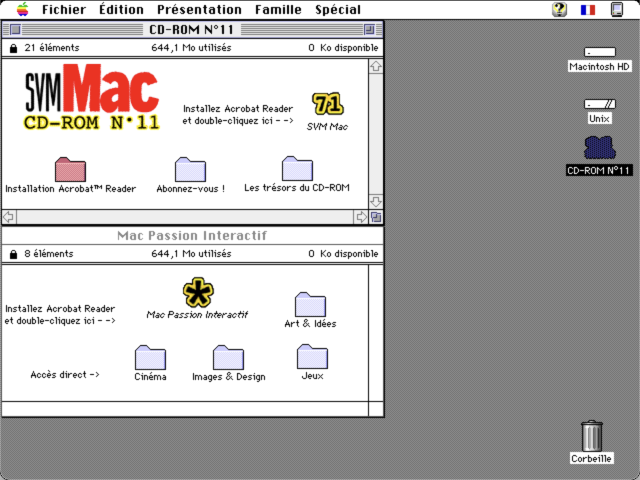Click 'Installez Acrobat Reader' text in Mac Passion window
This screenshot has width=640, height=480.
tap(60, 309)
